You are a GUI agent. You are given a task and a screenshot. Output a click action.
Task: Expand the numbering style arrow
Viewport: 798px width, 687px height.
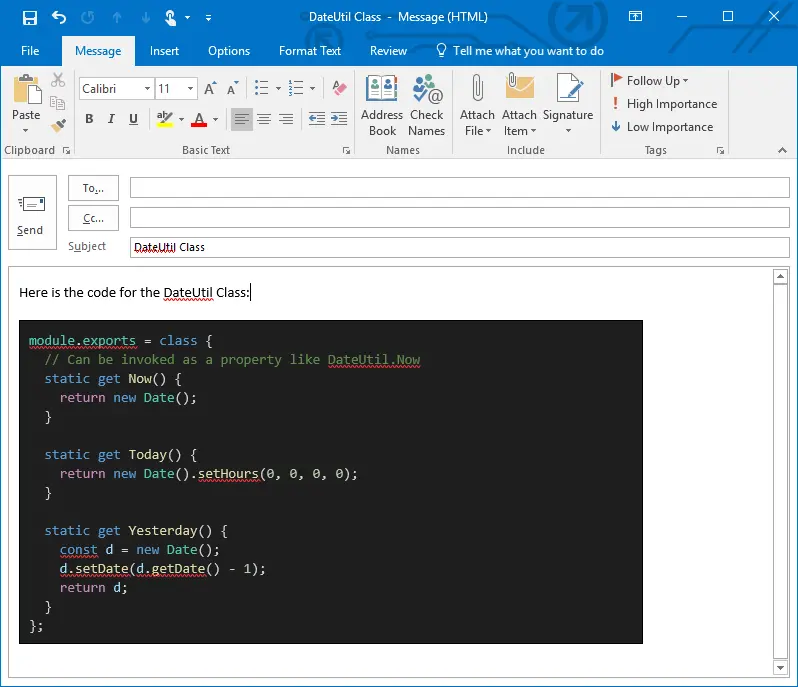point(312,89)
